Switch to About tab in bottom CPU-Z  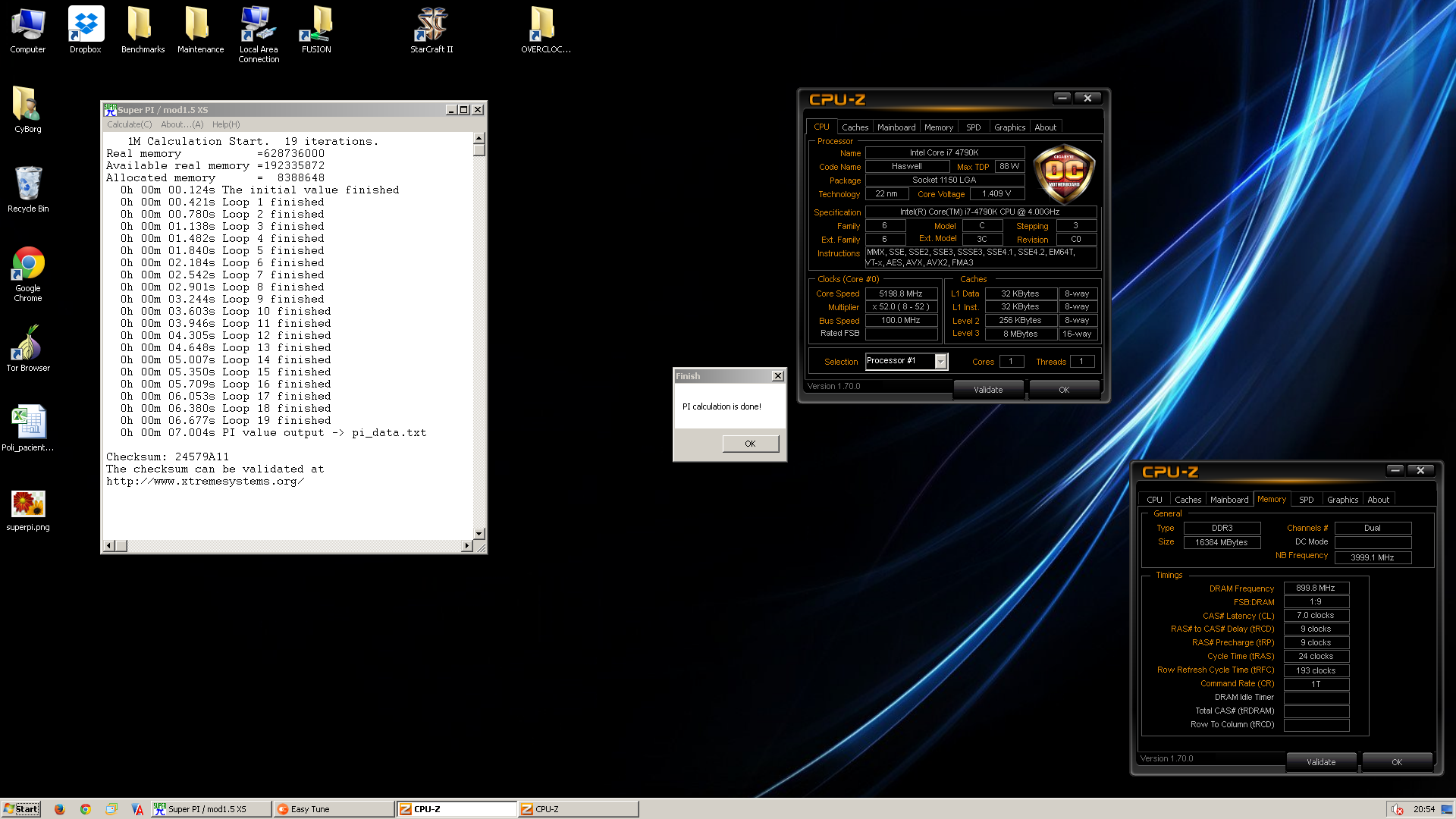pyautogui.click(x=1378, y=500)
